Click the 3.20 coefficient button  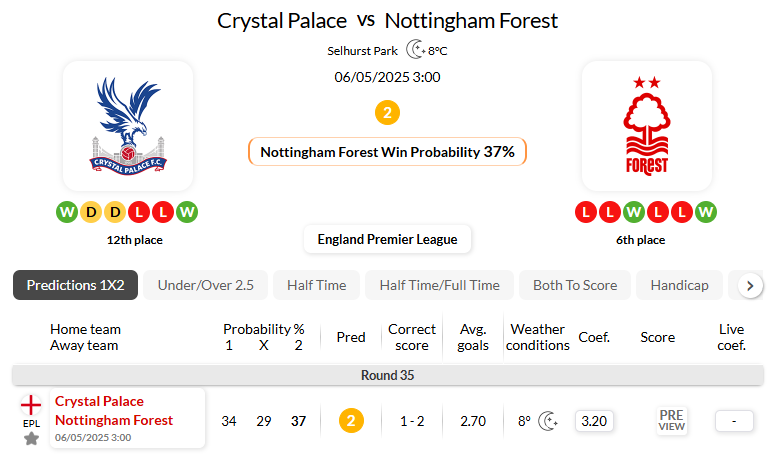[x=594, y=421]
